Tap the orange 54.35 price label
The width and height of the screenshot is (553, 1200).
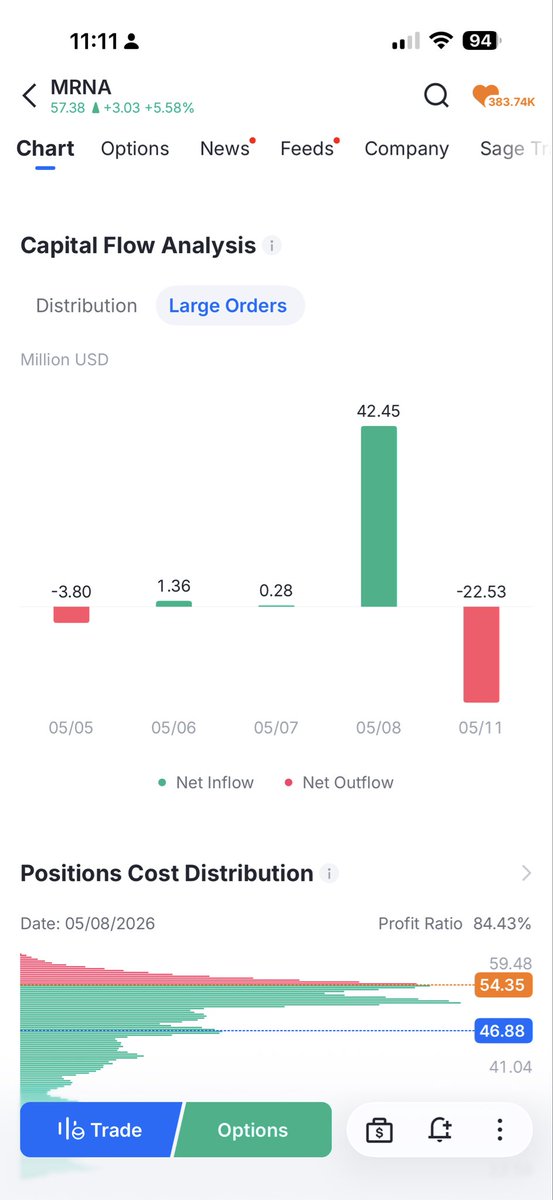504,985
